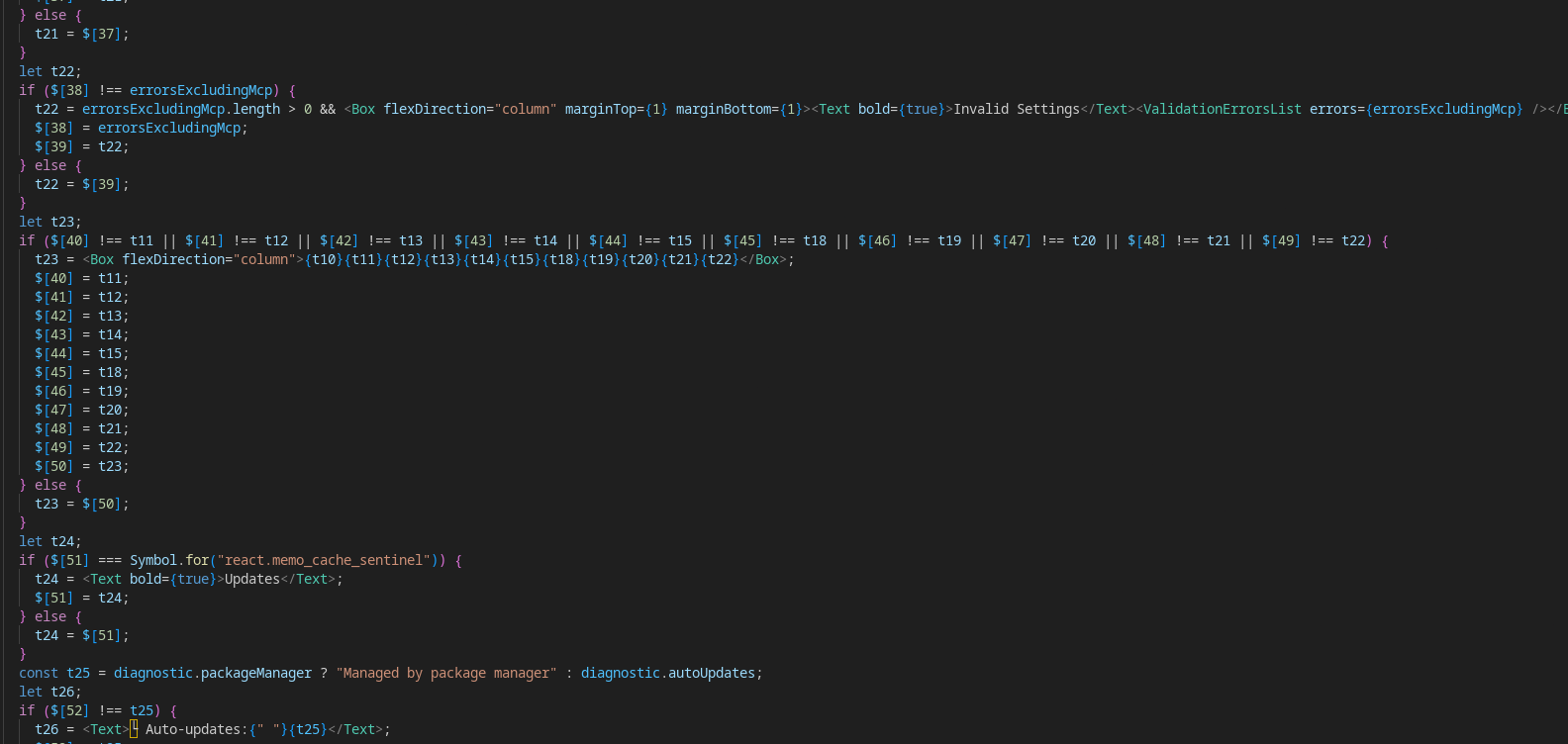Click "Managed by package manager" string literal
This screenshot has width=1568, height=744.
[x=446, y=673]
